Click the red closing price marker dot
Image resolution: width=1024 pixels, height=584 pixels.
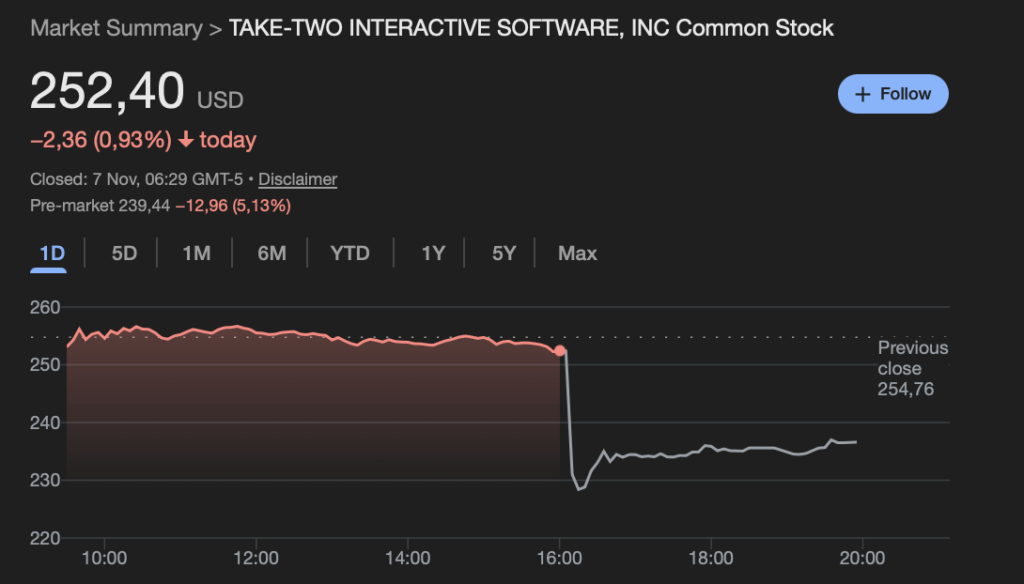click(x=560, y=351)
